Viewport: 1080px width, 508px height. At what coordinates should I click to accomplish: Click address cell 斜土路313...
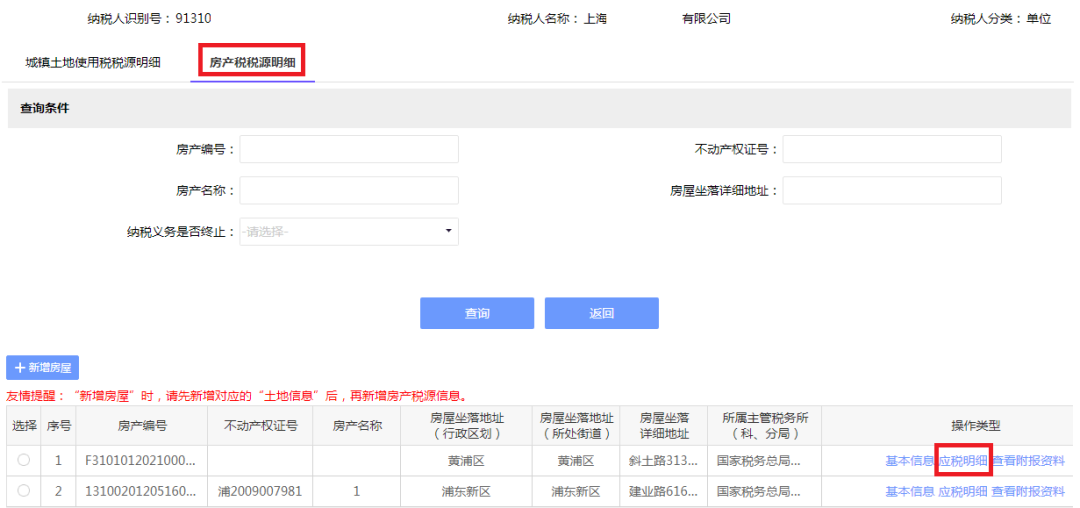663,461
